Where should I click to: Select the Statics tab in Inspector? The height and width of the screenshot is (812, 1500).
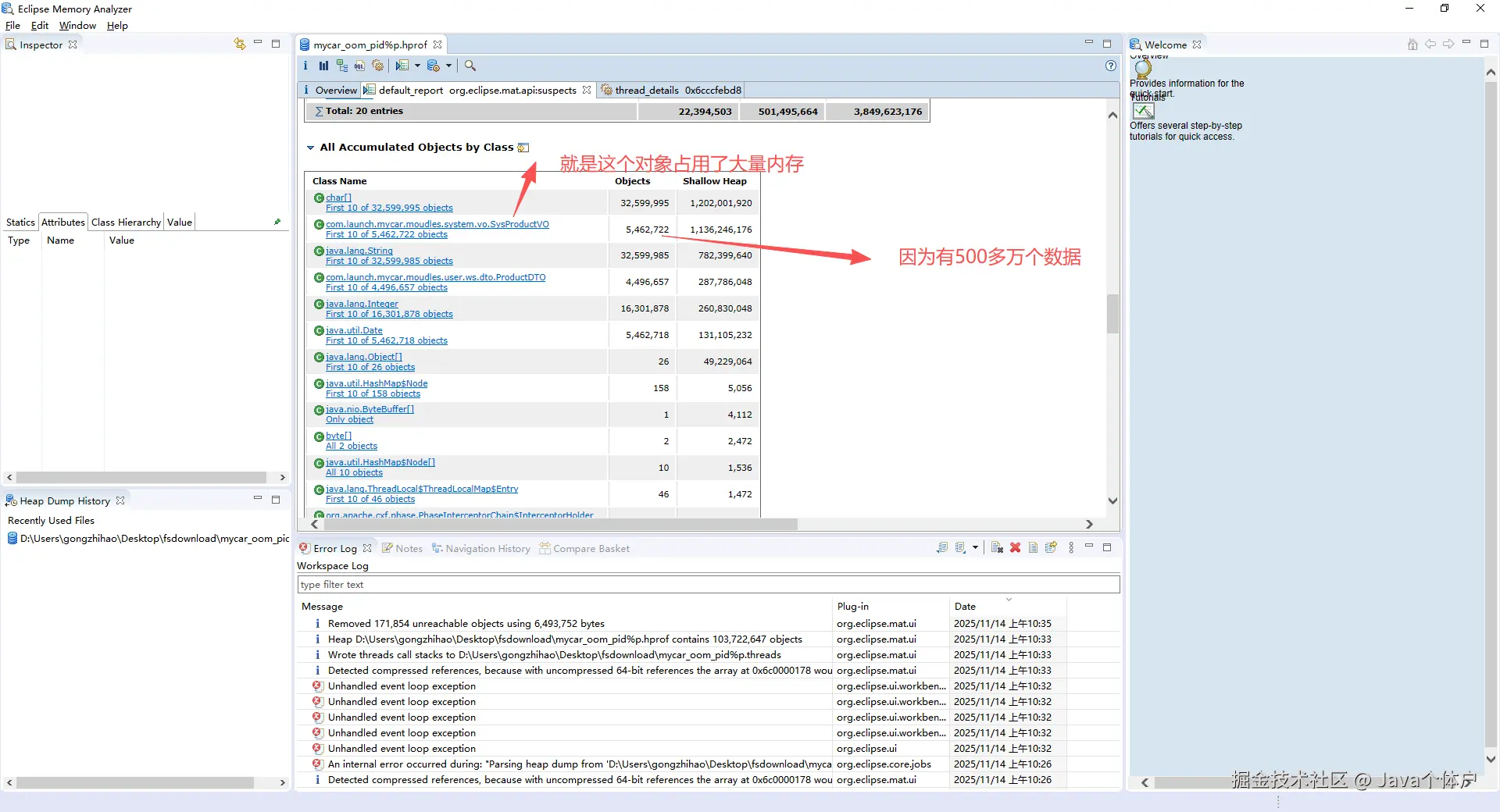coord(20,222)
